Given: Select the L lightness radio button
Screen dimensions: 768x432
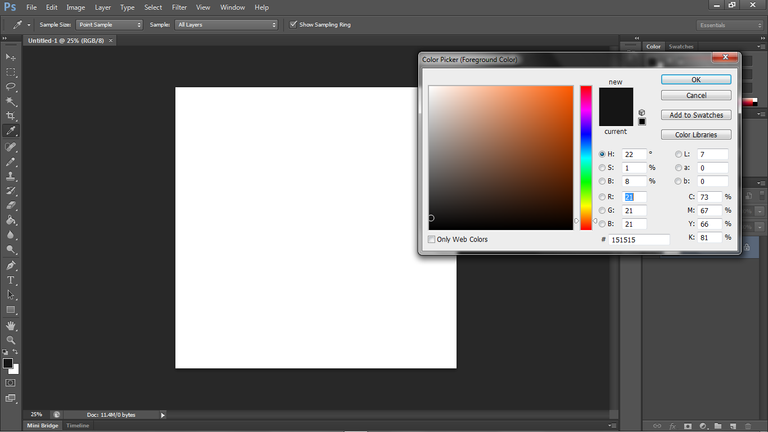Looking at the screenshot, I should tap(678, 154).
